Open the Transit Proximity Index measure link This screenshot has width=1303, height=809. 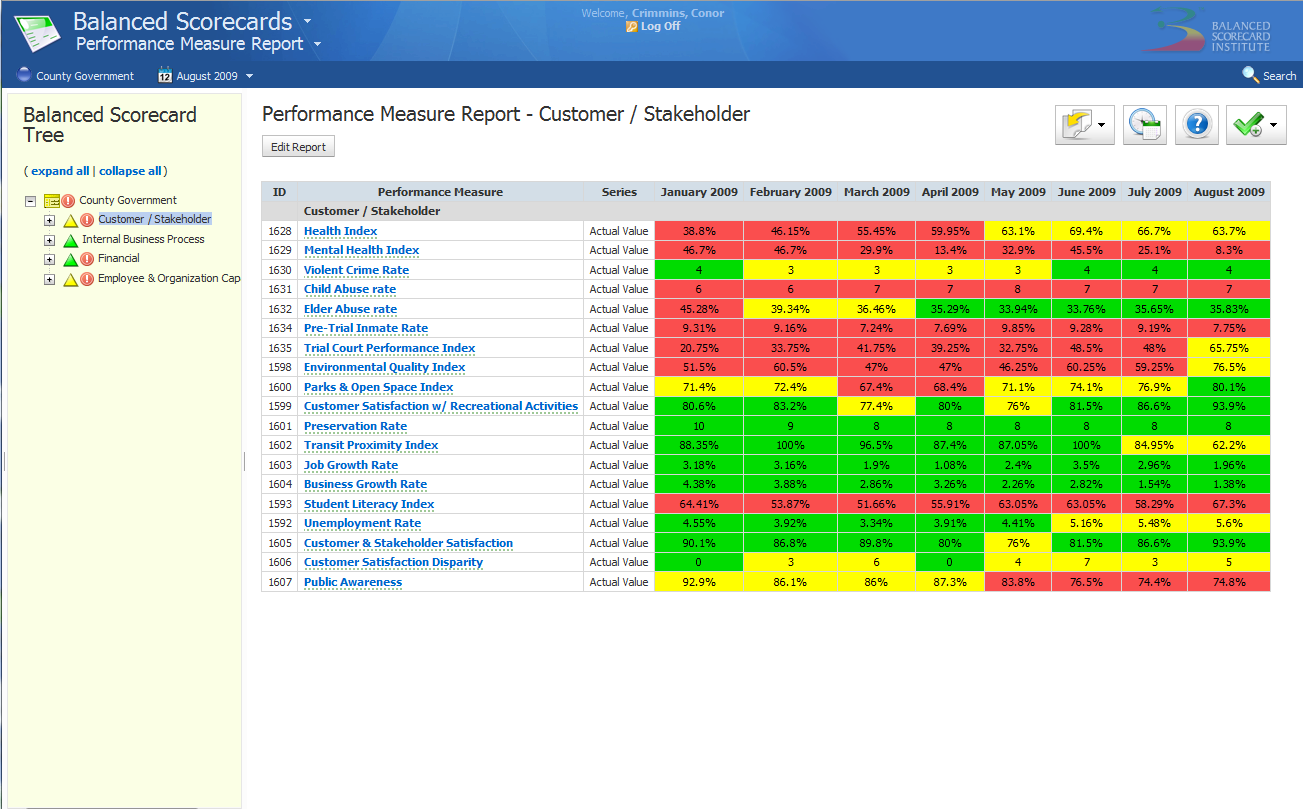coord(371,445)
